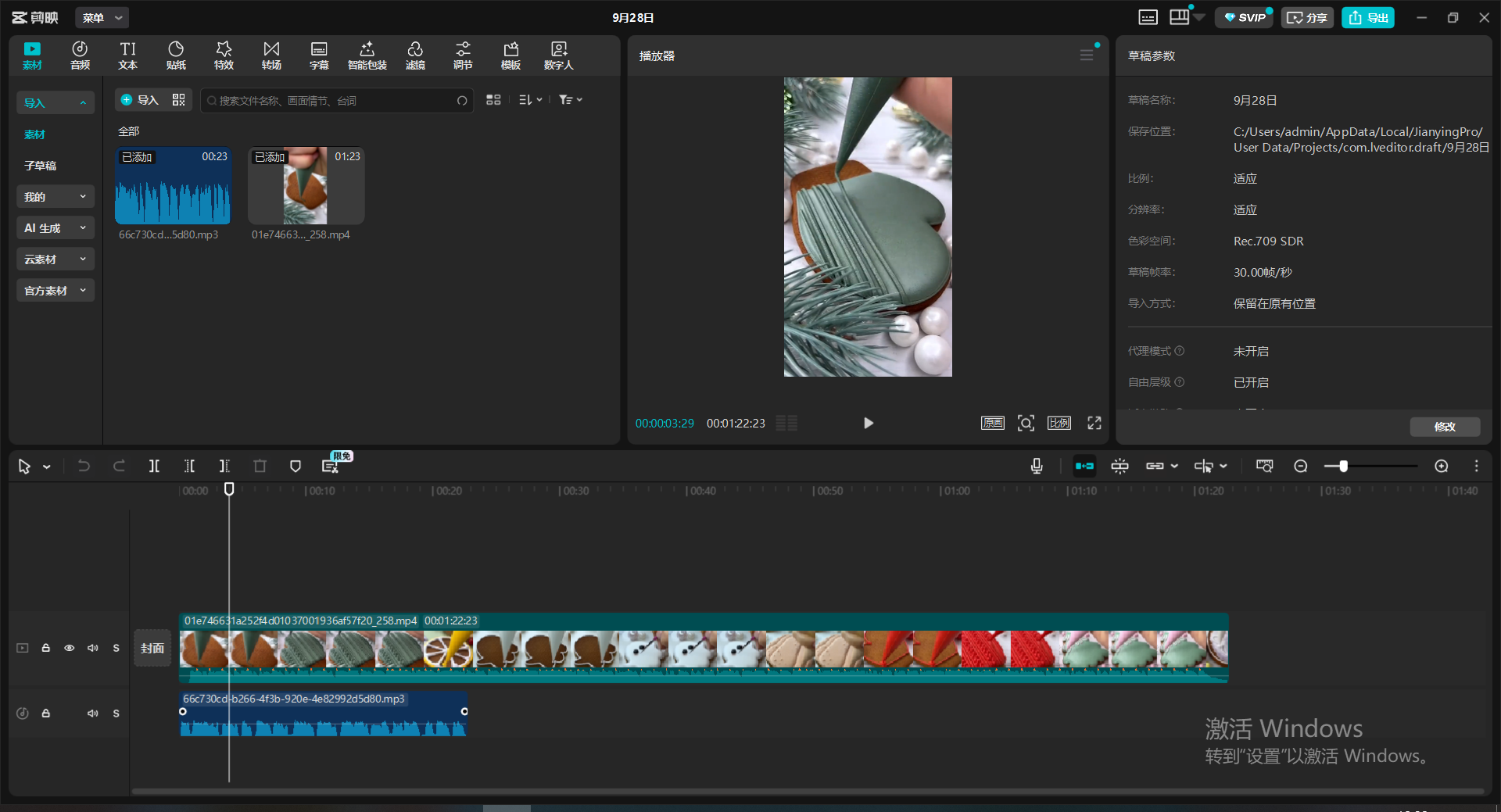Open the player panel menu icon
Image resolution: width=1501 pixels, height=812 pixels.
point(1087,55)
